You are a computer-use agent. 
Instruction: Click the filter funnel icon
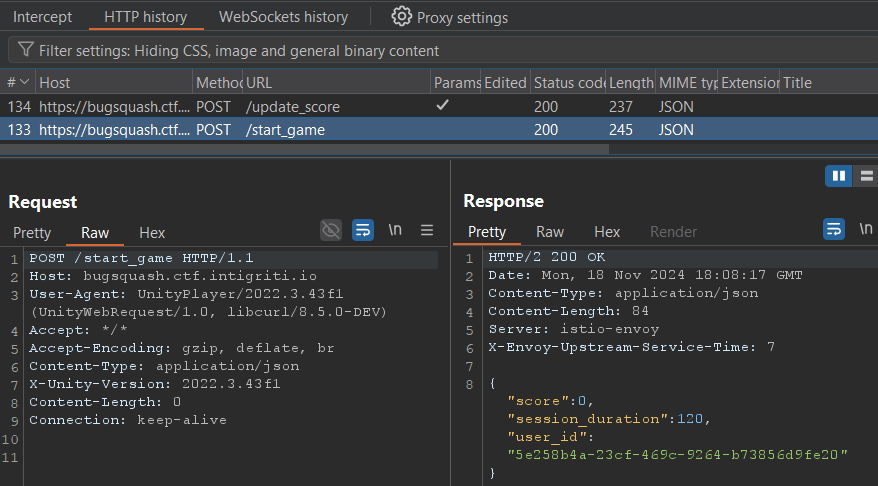pyautogui.click(x=26, y=50)
